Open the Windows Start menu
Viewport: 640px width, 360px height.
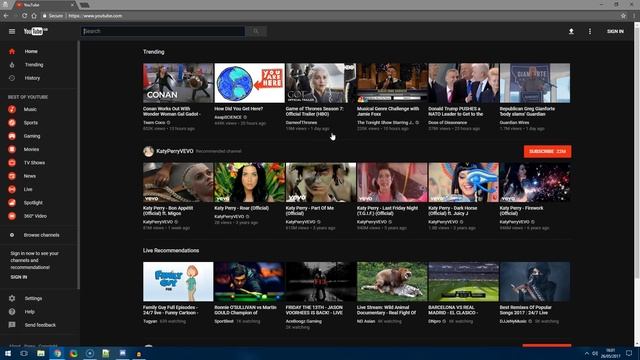[8, 353]
